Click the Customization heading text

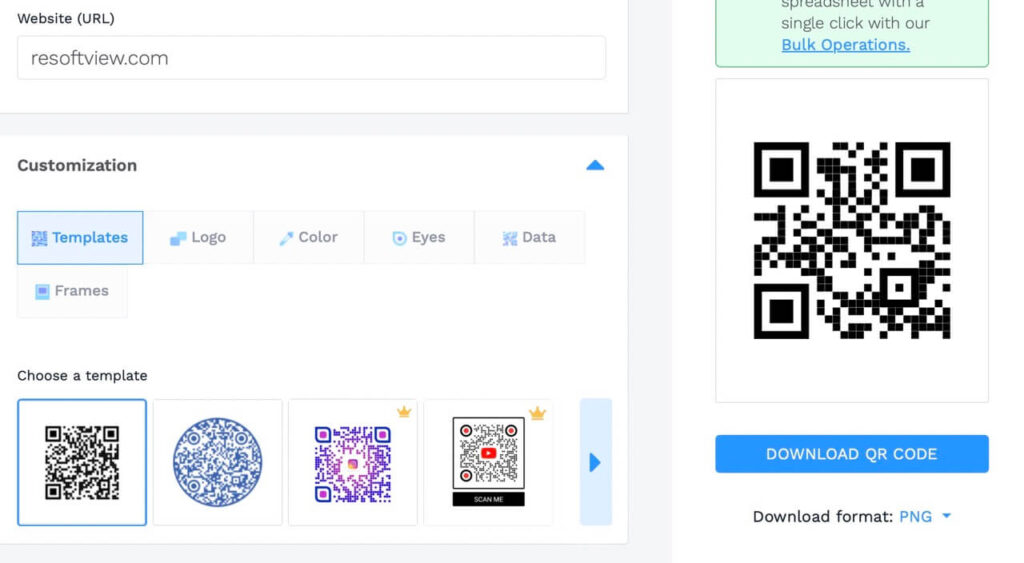(77, 165)
